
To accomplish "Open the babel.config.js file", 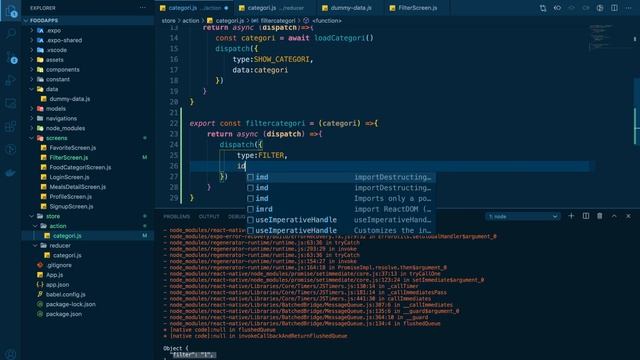I will 65,294.
